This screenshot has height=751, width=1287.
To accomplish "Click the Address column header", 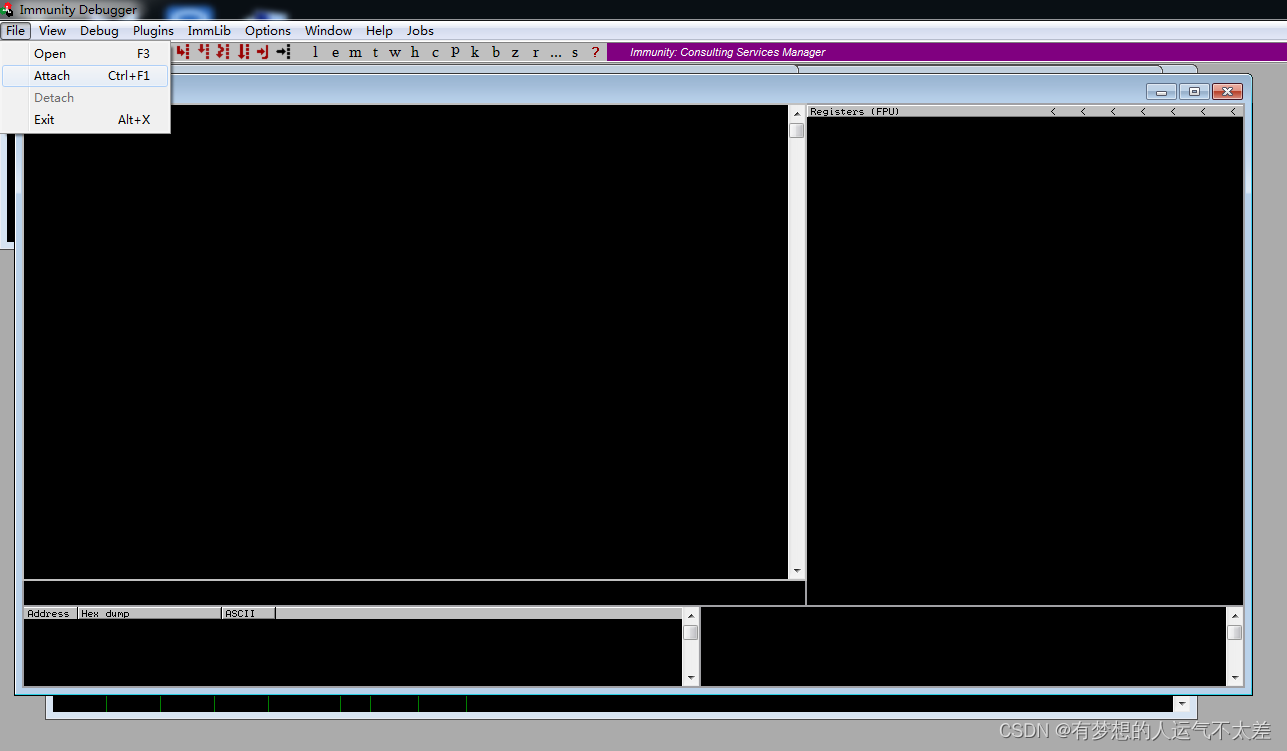I will pyautogui.click(x=50, y=613).
